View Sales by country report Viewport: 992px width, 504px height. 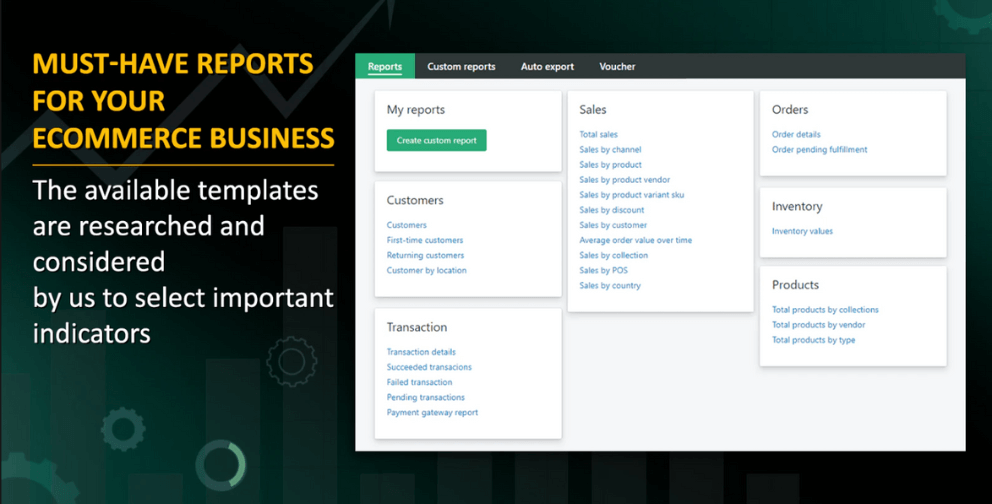[x=610, y=286]
